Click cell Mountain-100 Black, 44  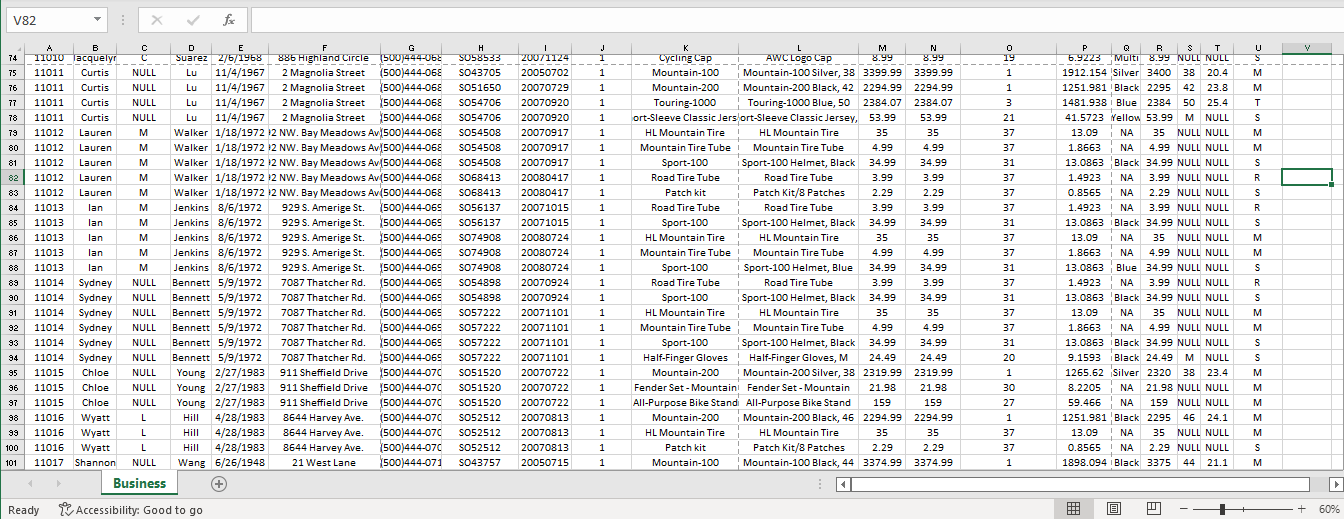coord(799,462)
